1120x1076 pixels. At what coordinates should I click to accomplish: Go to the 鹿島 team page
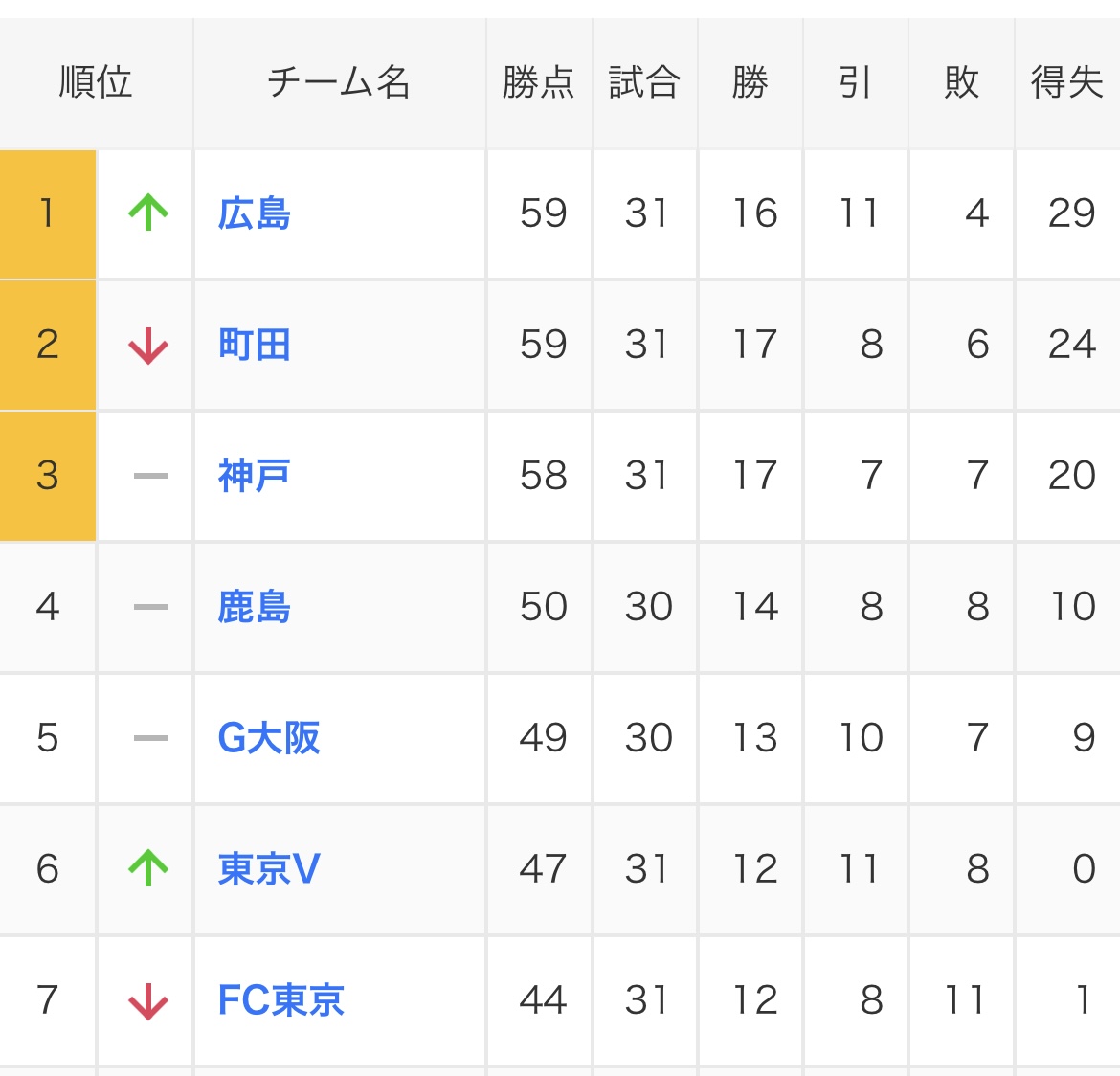coord(254,607)
